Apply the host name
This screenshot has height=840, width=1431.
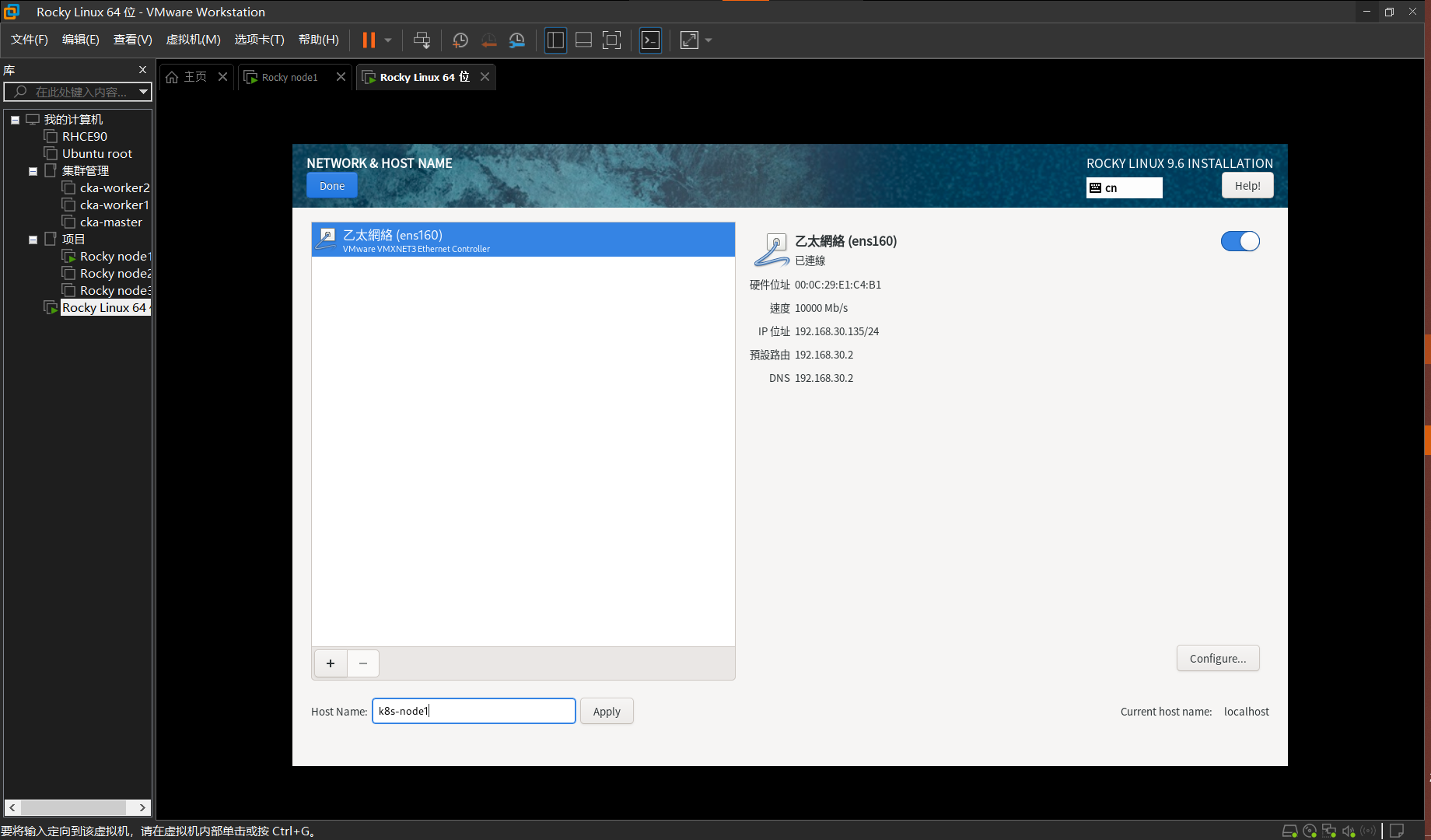pos(607,711)
